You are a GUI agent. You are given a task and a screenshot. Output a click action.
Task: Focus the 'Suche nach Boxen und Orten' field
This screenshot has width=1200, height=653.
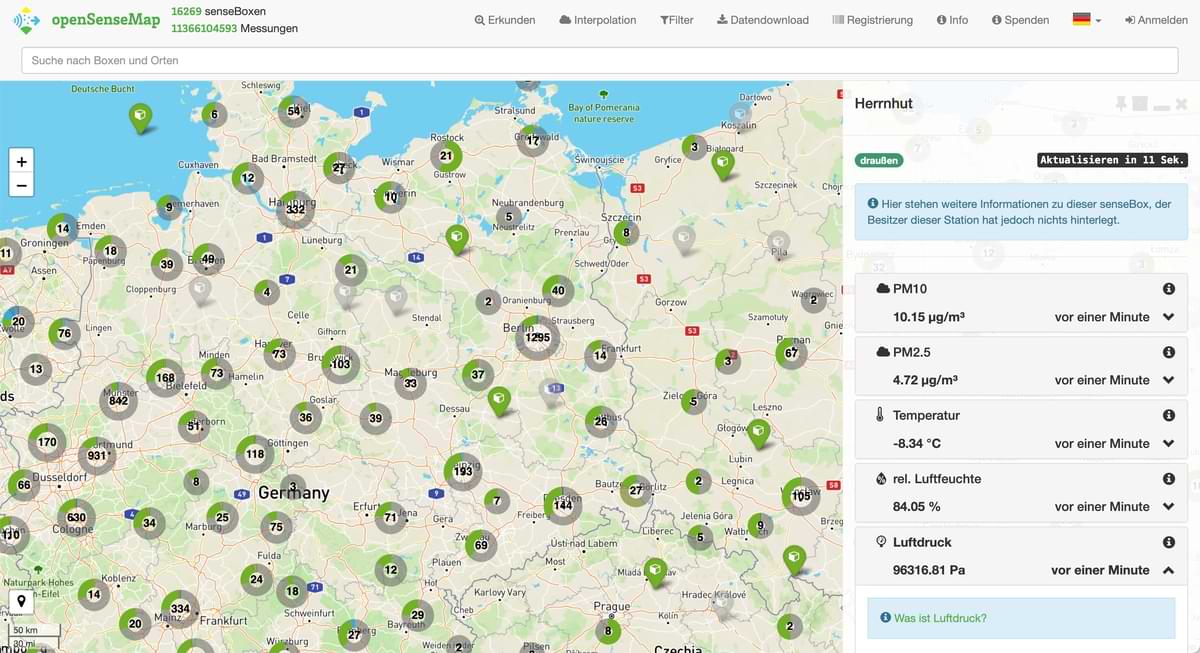click(x=600, y=60)
